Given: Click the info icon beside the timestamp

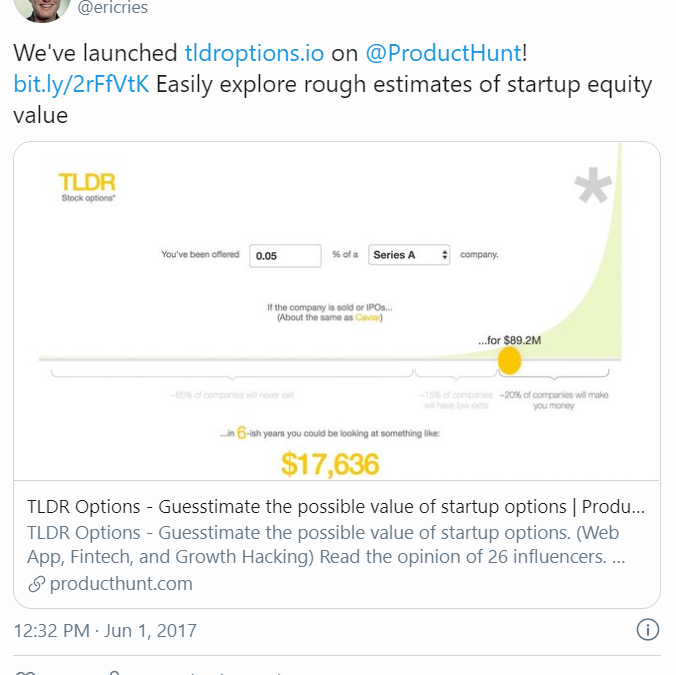Looking at the screenshot, I should (x=647, y=630).
